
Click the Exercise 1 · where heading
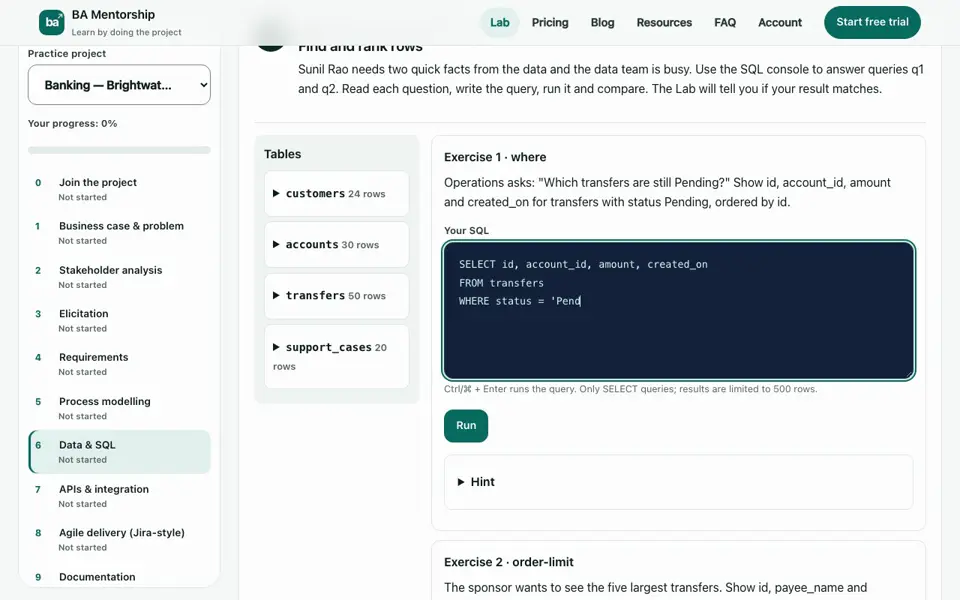(495, 157)
